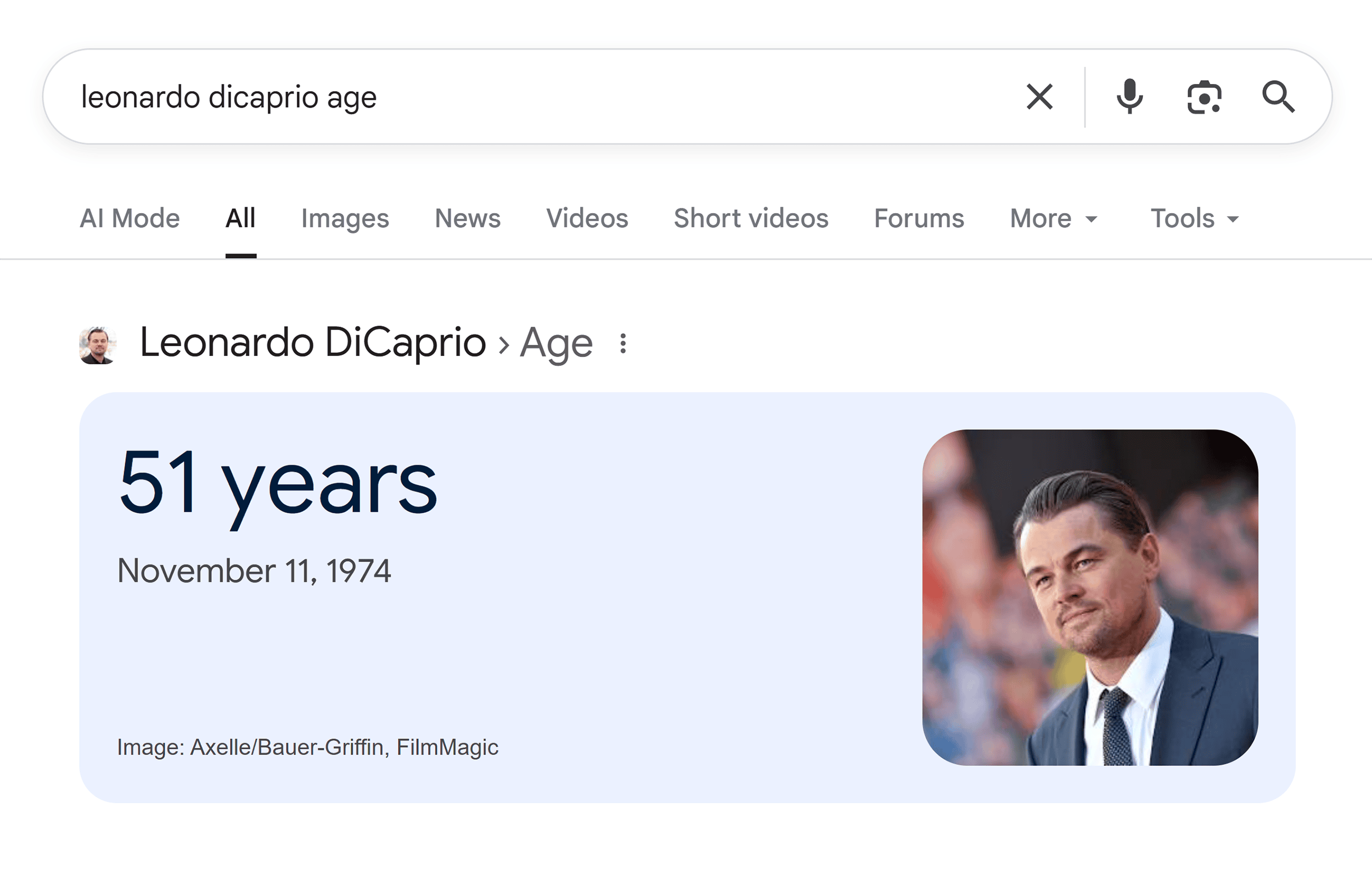Click the Age breadcrumb link
The height and width of the screenshot is (884, 1372).
coord(555,343)
